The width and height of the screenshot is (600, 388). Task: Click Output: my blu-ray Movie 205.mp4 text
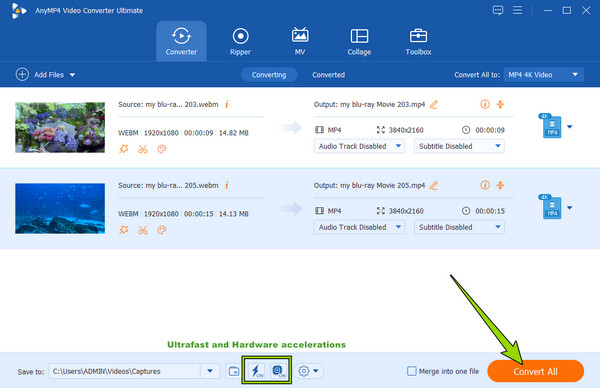click(369, 186)
